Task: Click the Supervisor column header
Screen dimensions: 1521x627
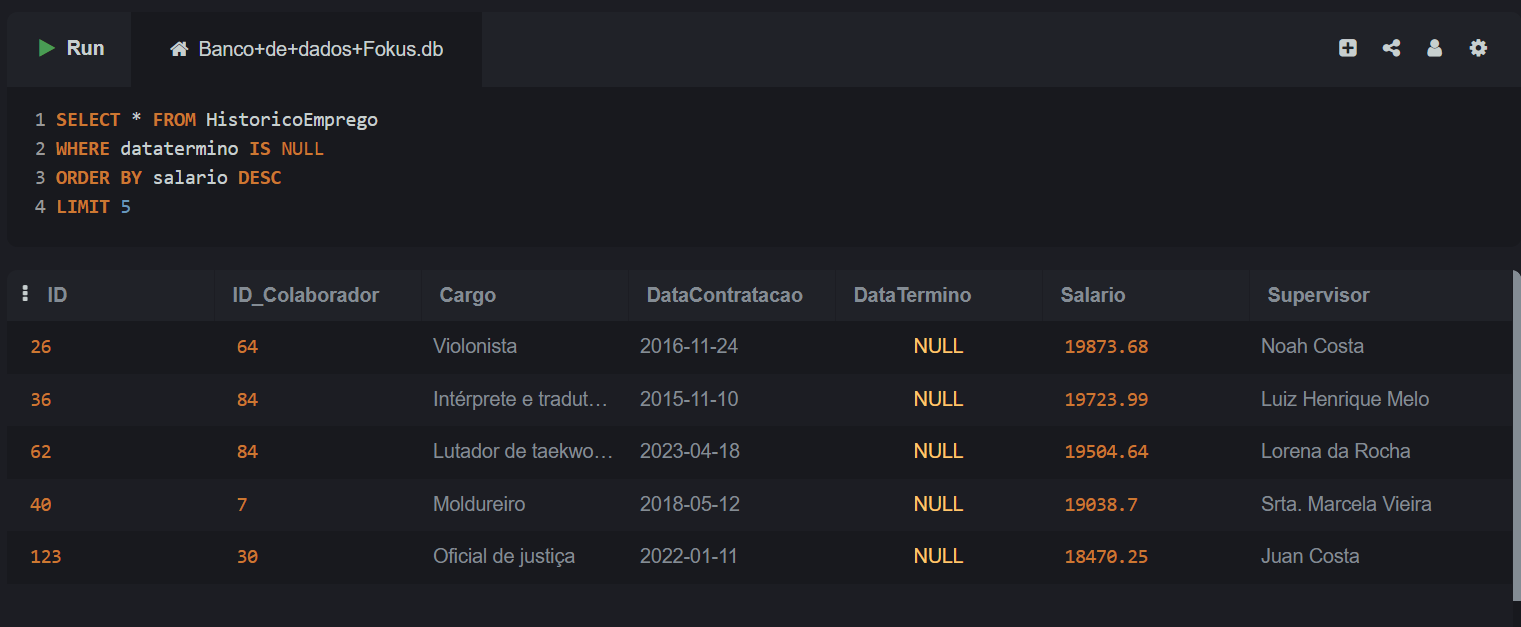Action: tap(1318, 295)
